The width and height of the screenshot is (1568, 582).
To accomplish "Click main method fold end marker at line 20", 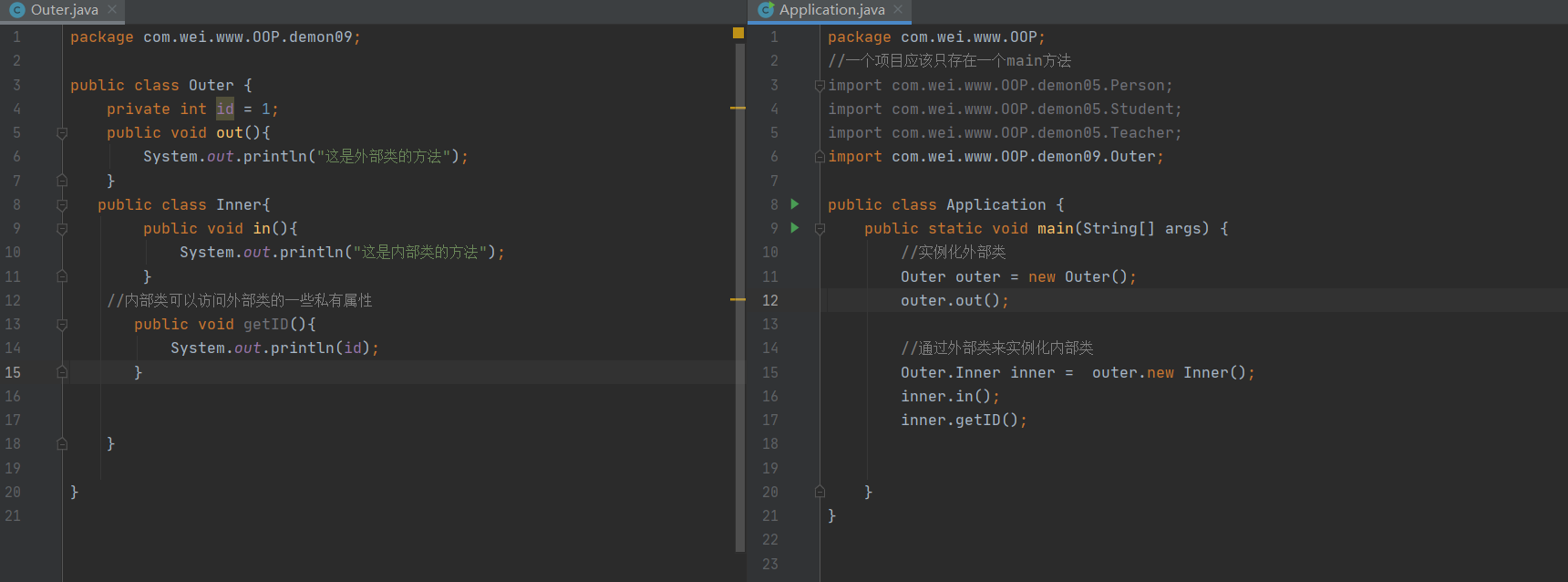I will 820,492.
